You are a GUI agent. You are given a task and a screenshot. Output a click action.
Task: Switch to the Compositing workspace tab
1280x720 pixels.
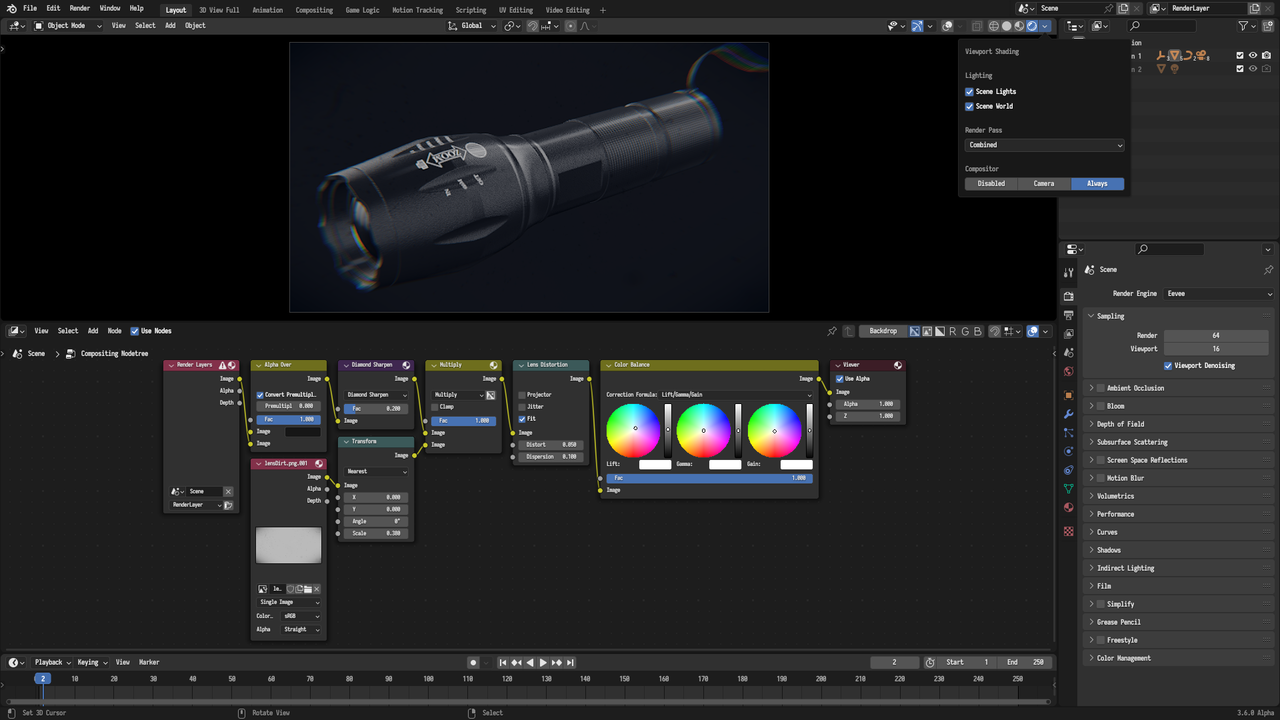(x=314, y=10)
